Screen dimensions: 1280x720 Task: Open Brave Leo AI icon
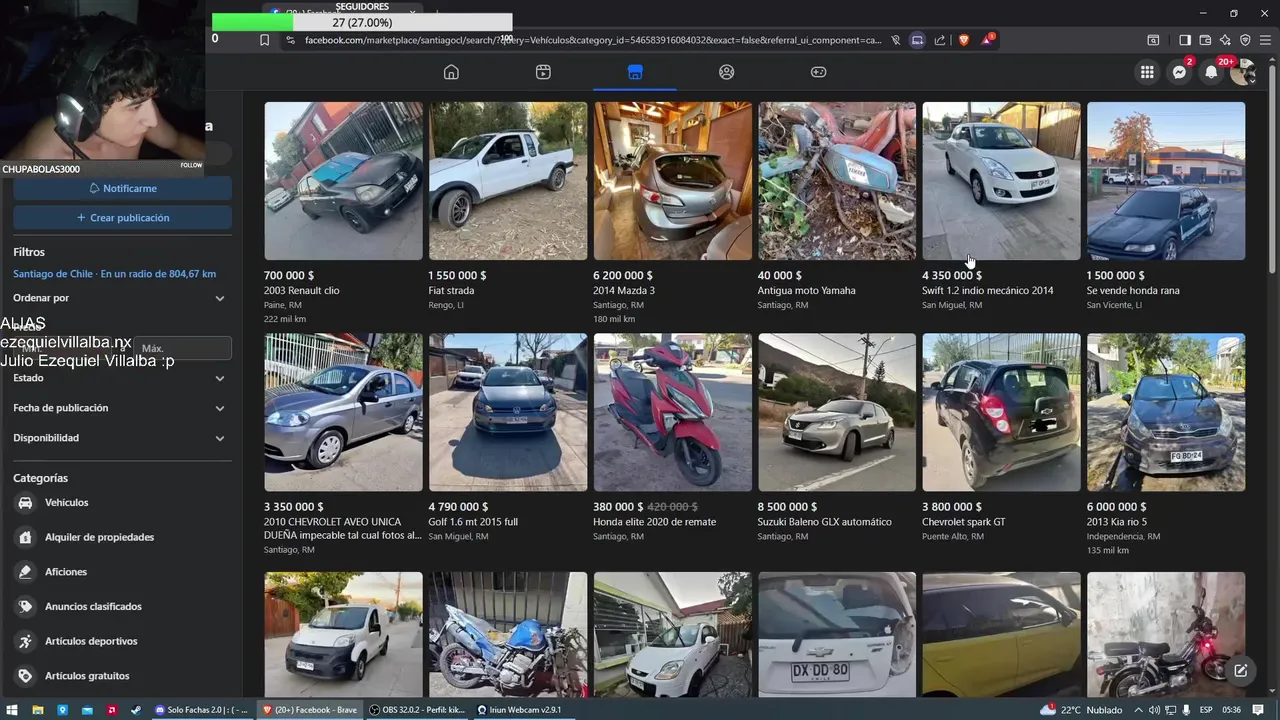1225,40
